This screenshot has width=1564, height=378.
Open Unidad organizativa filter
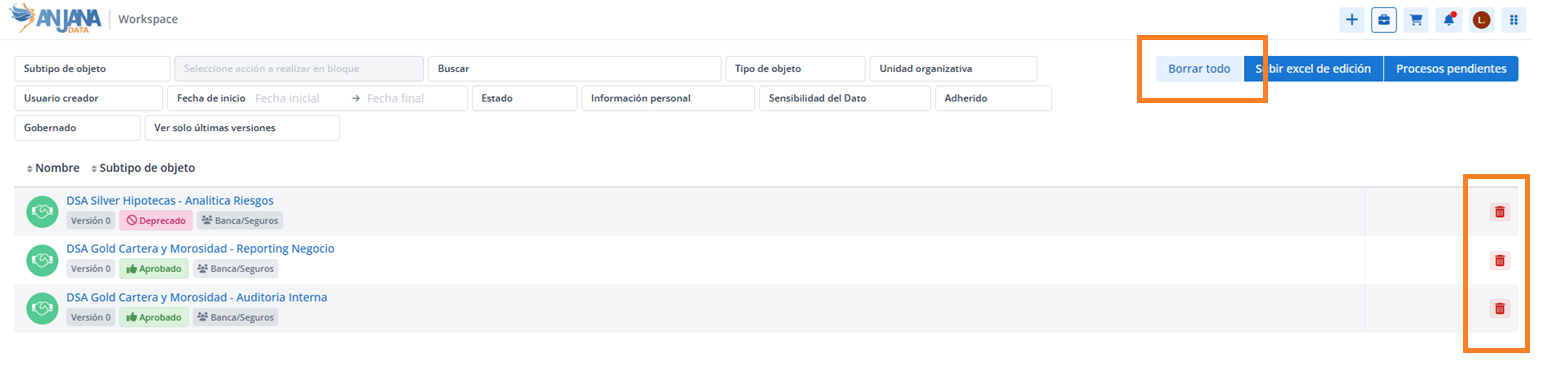[953, 69]
